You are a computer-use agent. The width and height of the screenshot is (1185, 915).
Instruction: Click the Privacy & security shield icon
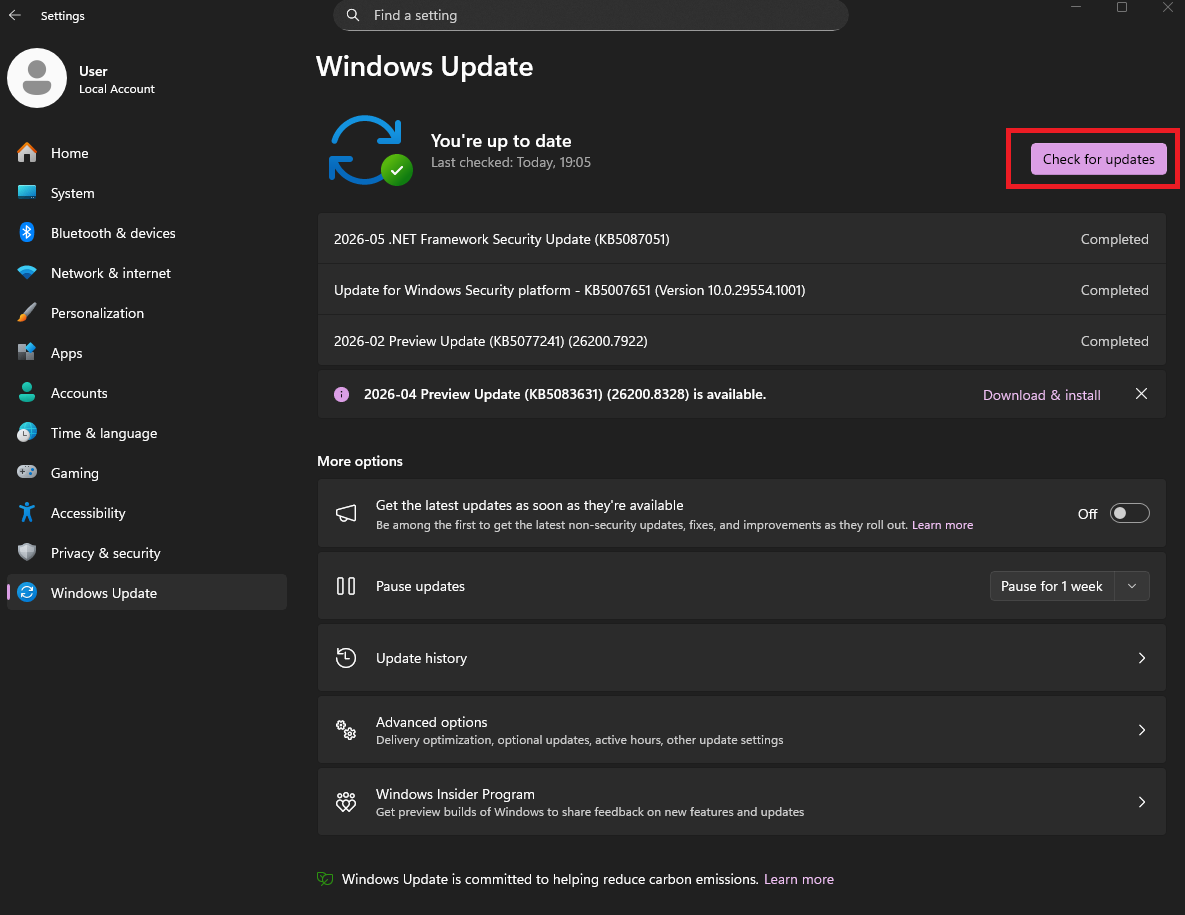coord(27,552)
